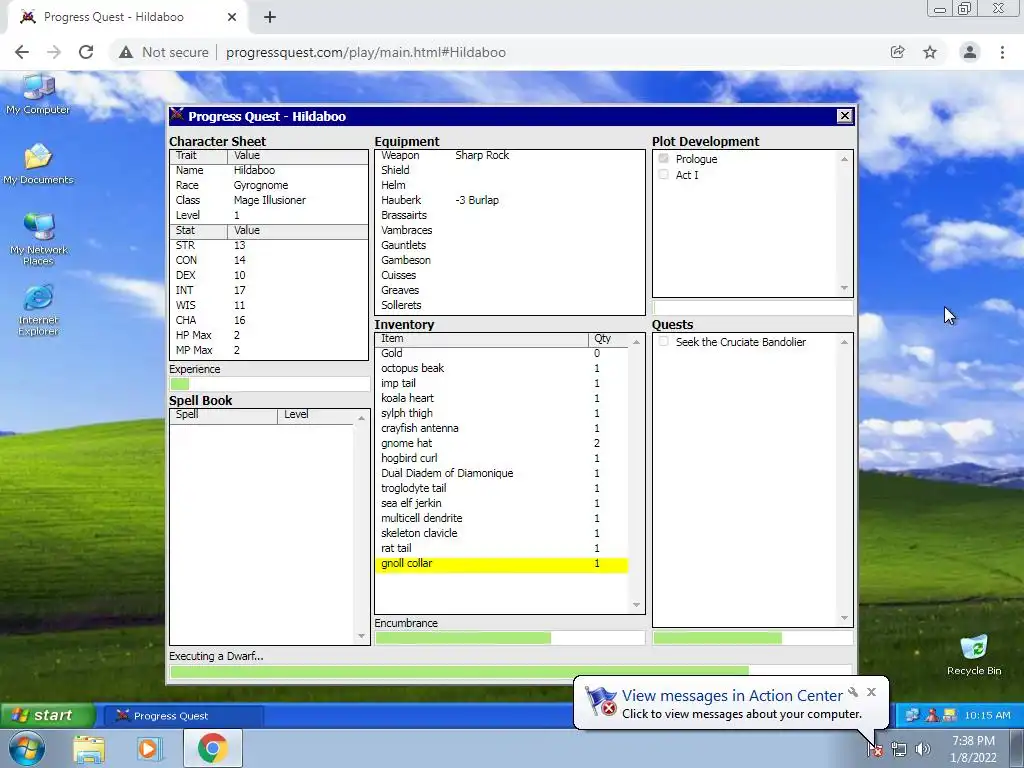Open the browser profile avatar
The image size is (1024, 768).
tap(970, 52)
